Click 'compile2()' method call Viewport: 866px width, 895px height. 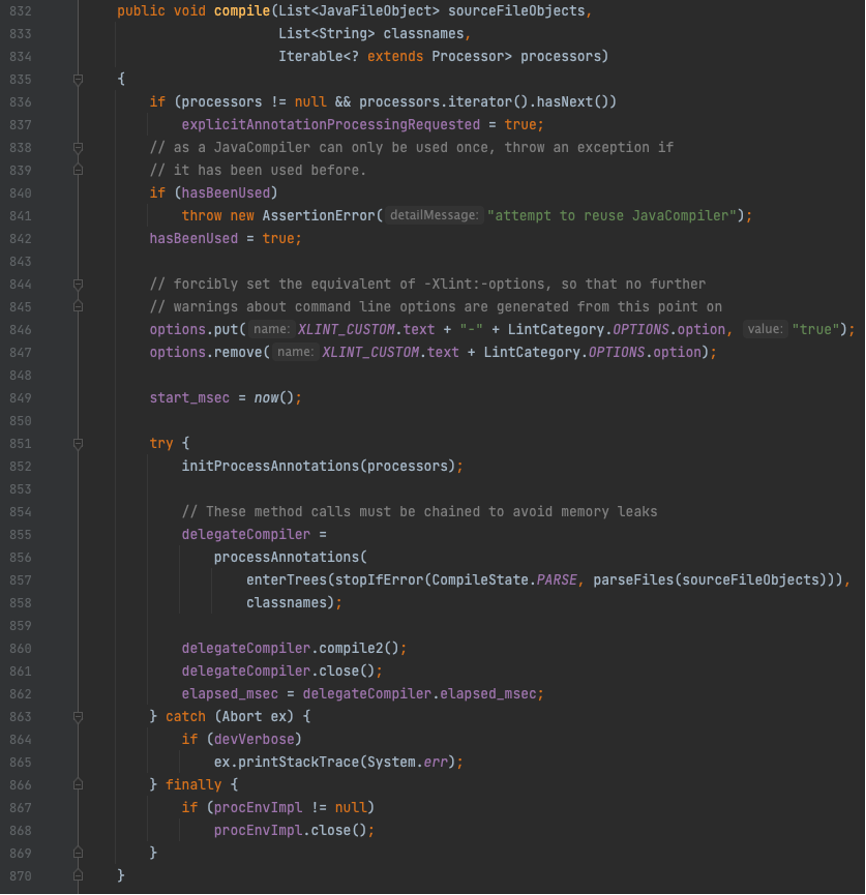pos(359,648)
